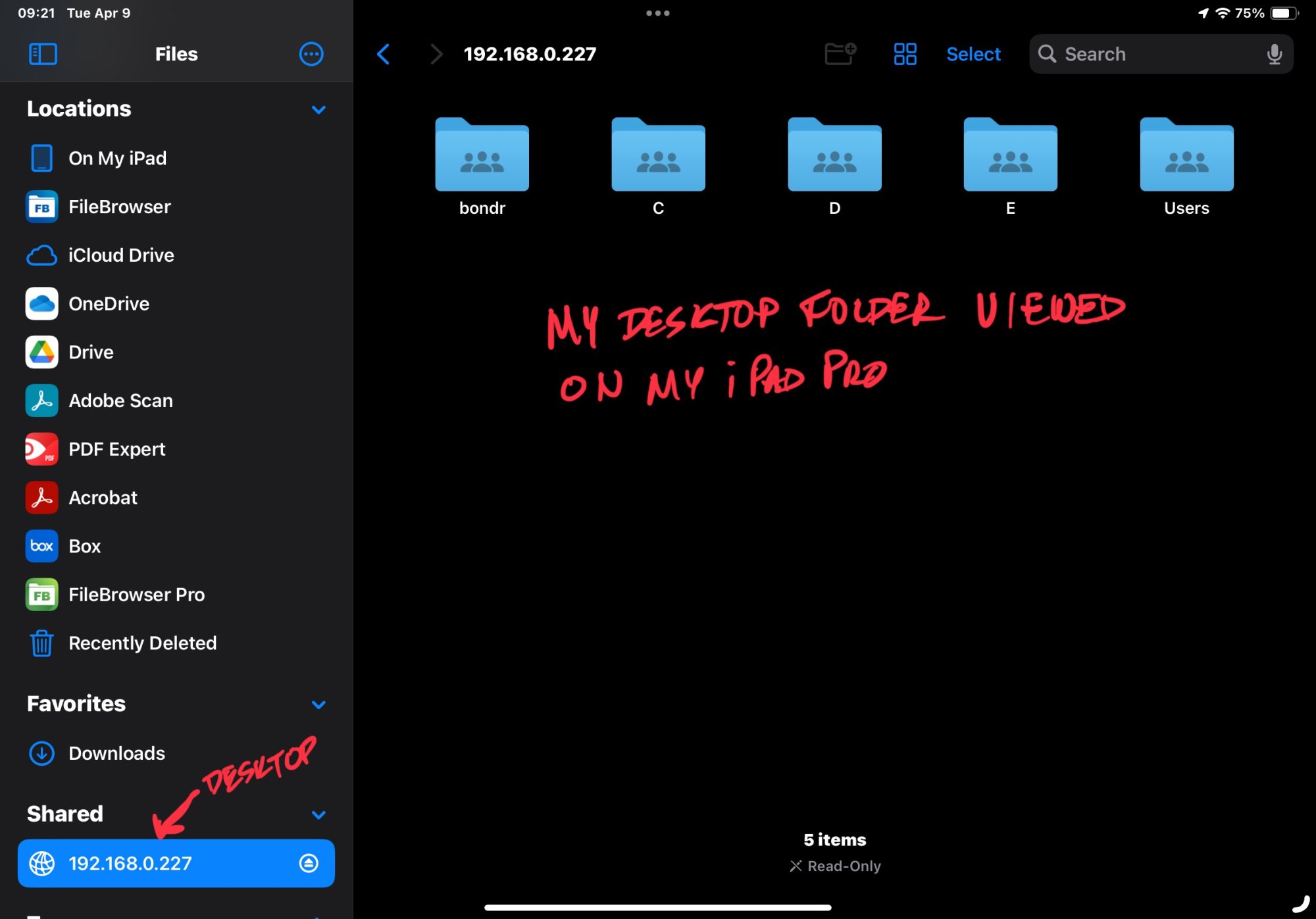
Task: Open Adobe Scan in sidebar
Action: pos(120,401)
